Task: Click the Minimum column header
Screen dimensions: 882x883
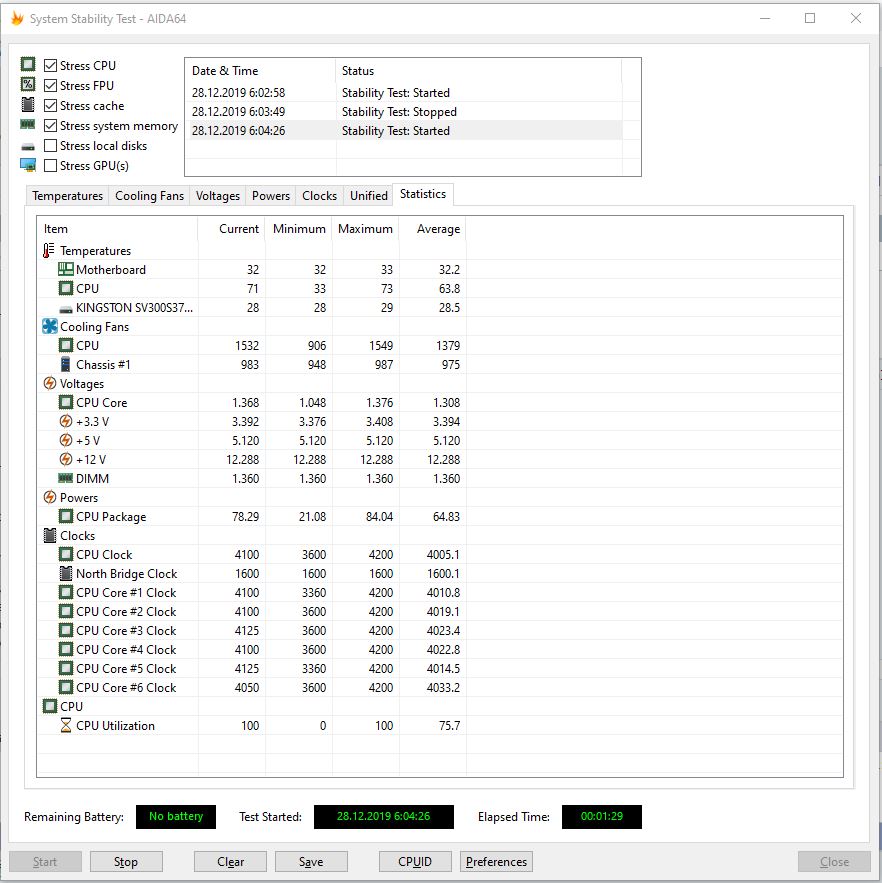Action: [x=299, y=229]
